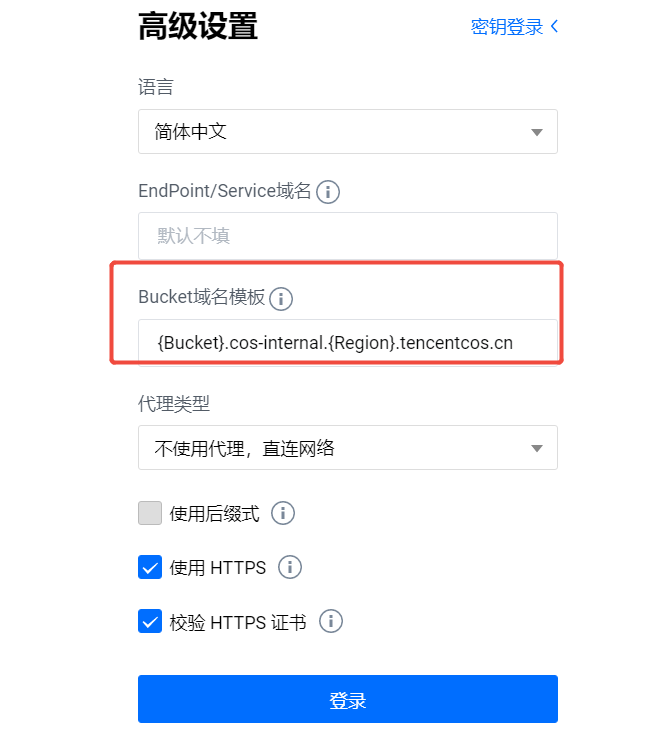The width and height of the screenshot is (651, 738).
Task: Click info icon next to 使用 HTTPS
Action: [290, 567]
